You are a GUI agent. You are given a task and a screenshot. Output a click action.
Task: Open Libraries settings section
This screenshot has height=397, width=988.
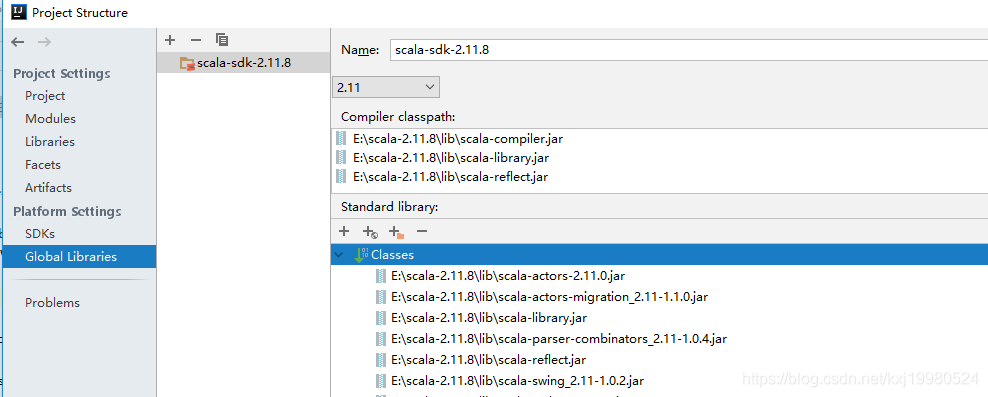pyautogui.click(x=50, y=142)
